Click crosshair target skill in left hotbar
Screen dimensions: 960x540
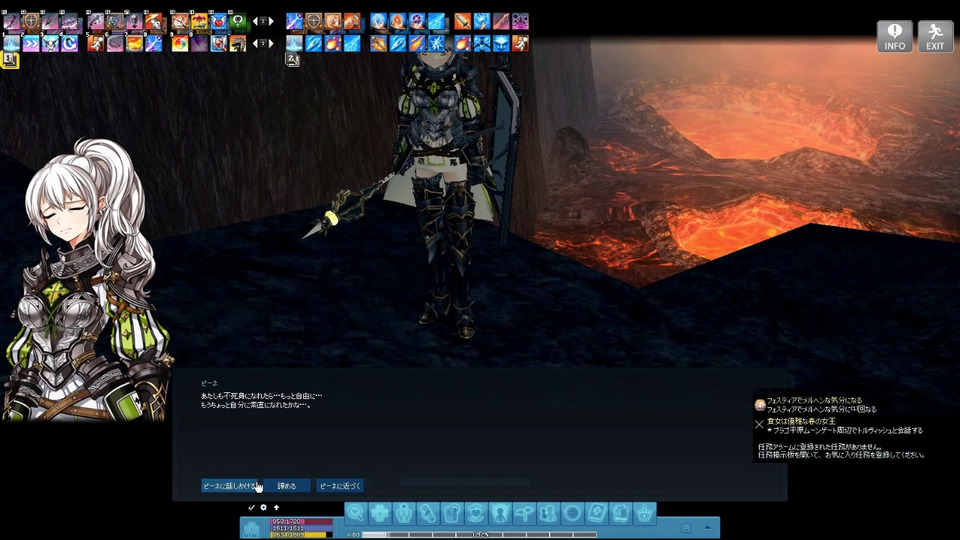point(31,21)
